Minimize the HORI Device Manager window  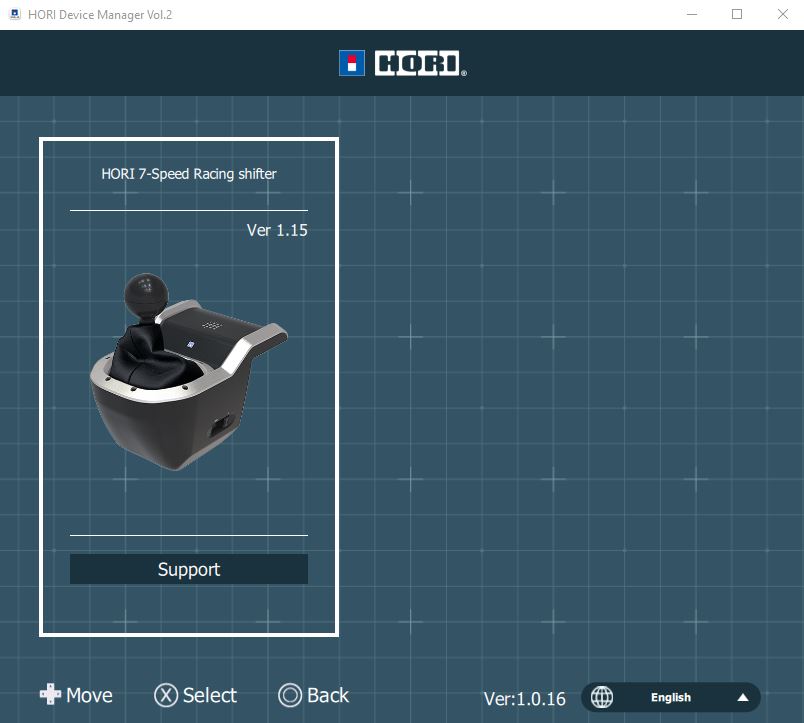(x=691, y=15)
